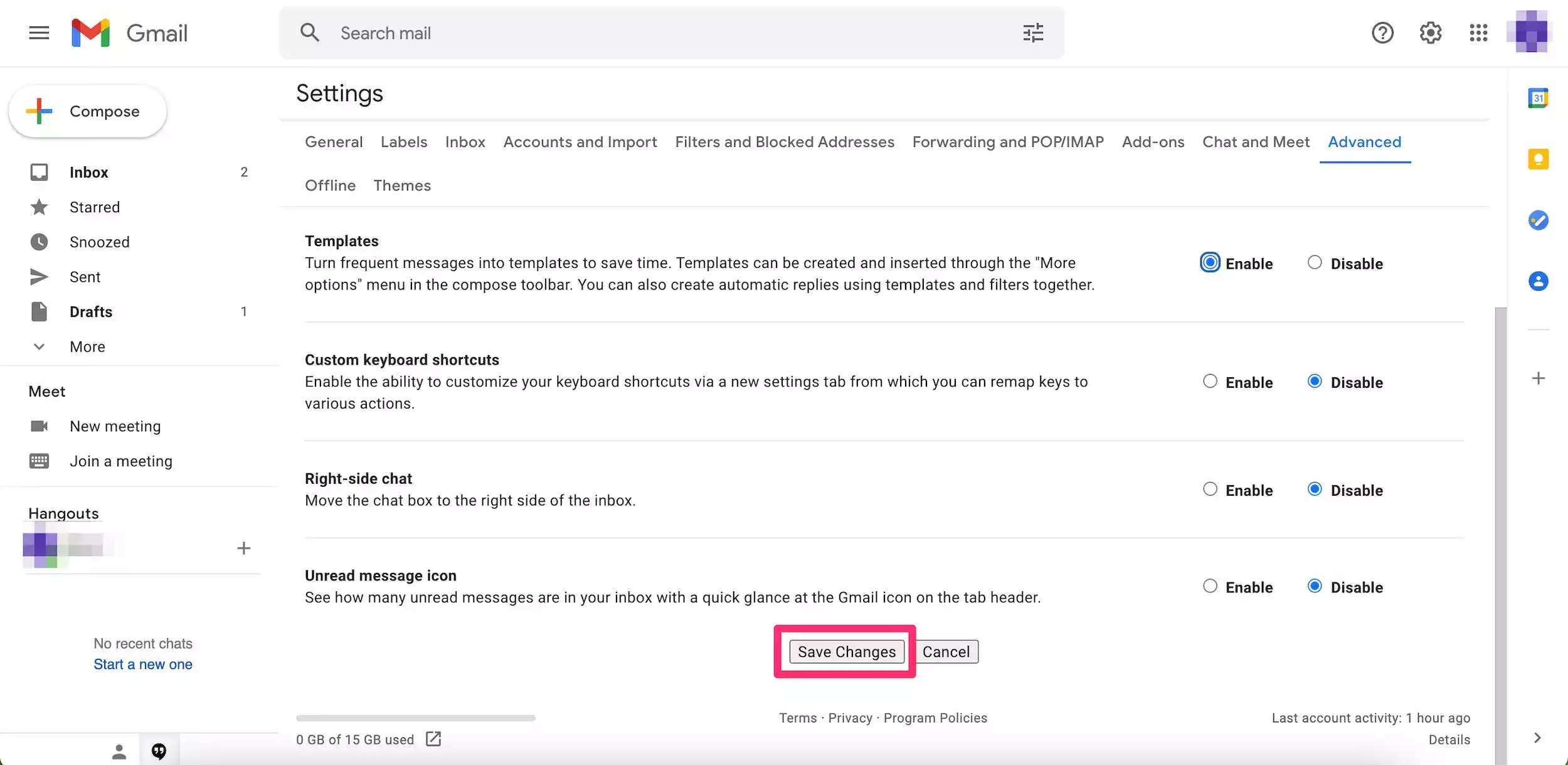This screenshot has width=1568, height=765.
Task: Expand the More labels list
Action: pos(87,346)
